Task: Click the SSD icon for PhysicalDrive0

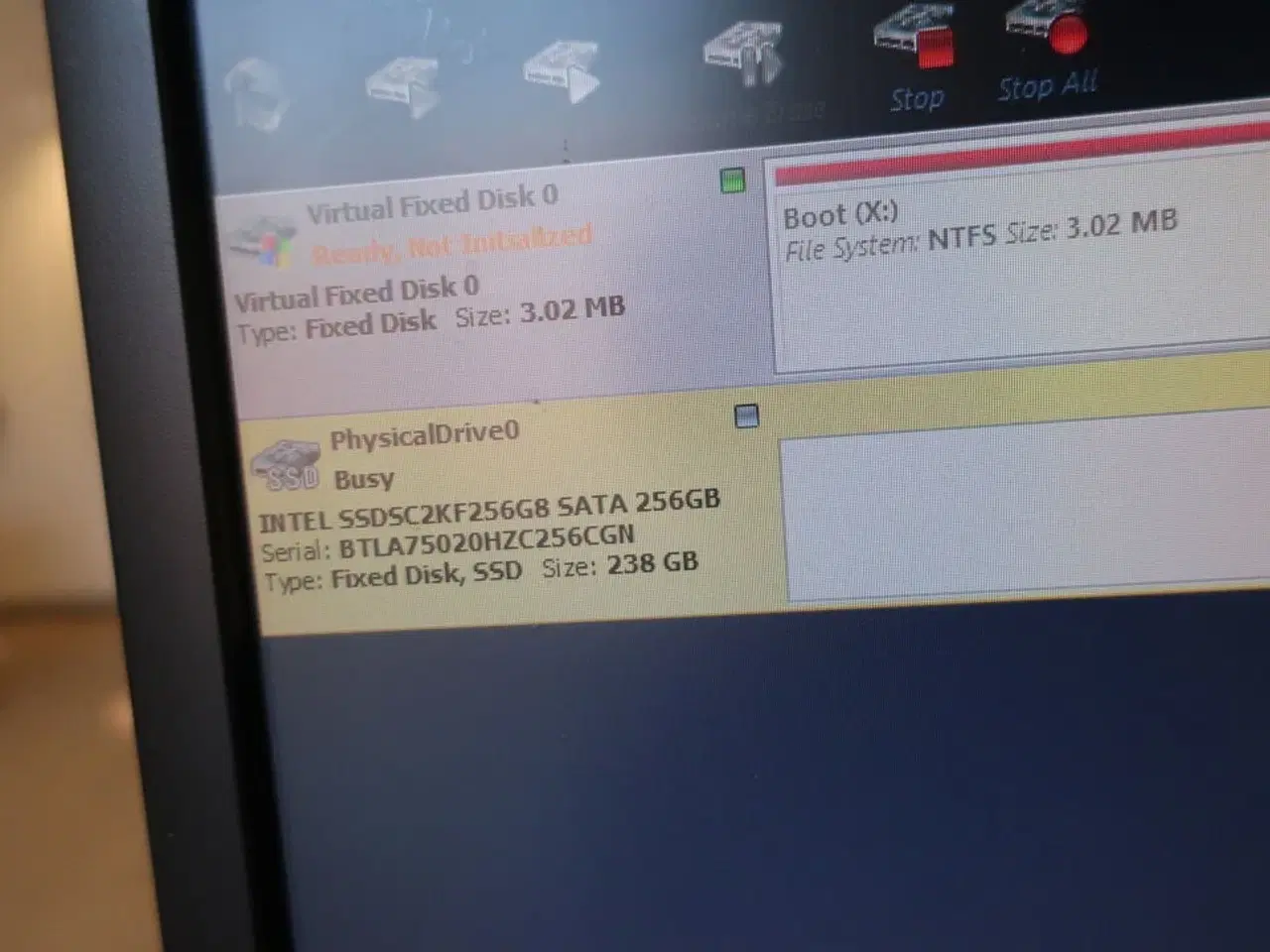Action: click(x=287, y=466)
